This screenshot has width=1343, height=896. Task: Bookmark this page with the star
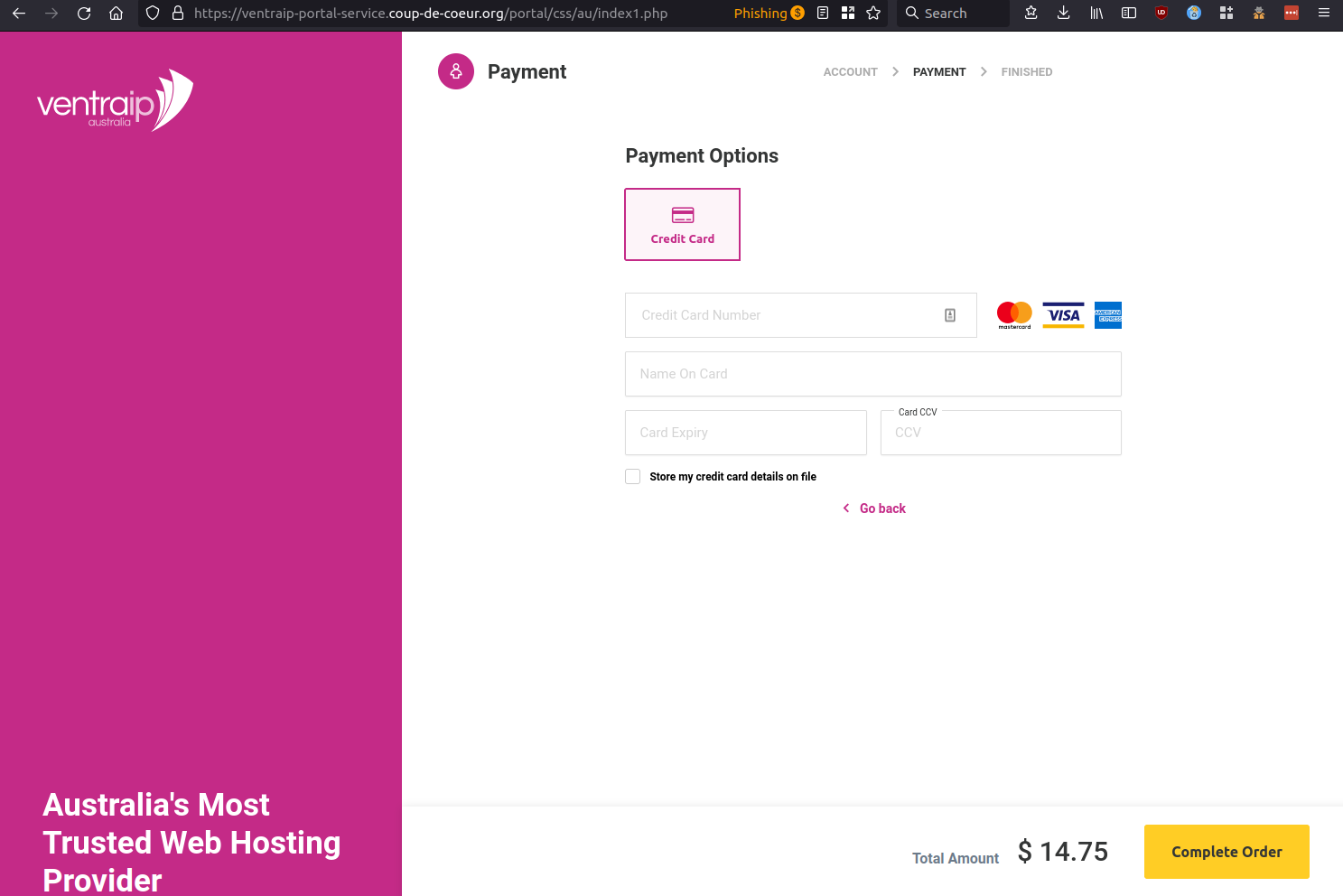click(x=872, y=13)
